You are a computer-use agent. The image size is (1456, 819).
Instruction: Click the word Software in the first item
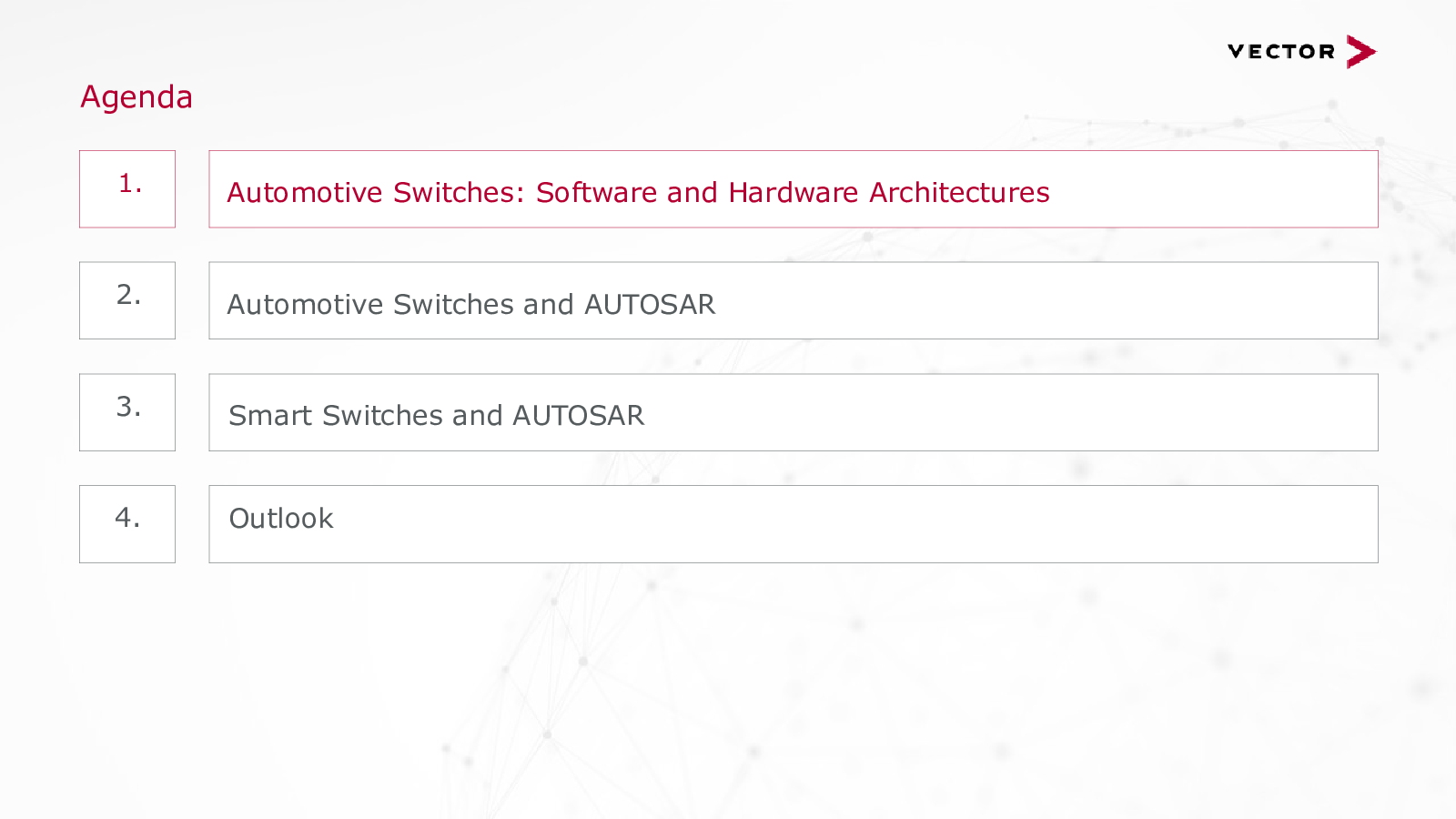coord(596,193)
